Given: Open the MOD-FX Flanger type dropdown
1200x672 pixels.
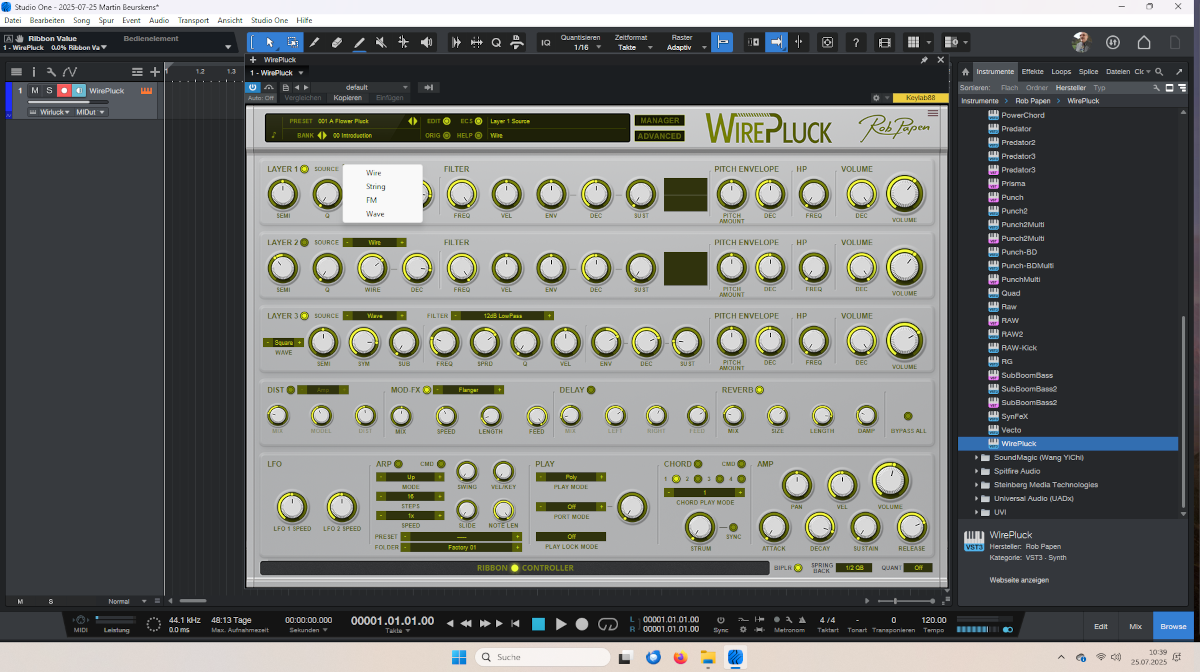Looking at the screenshot, I should 468,390.
